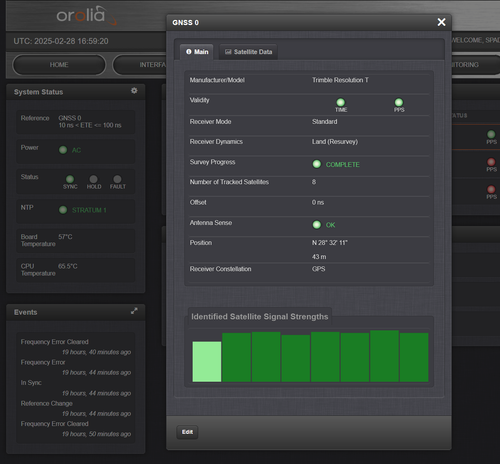
Task: Select the Main tab
Action: pos(197,52)
